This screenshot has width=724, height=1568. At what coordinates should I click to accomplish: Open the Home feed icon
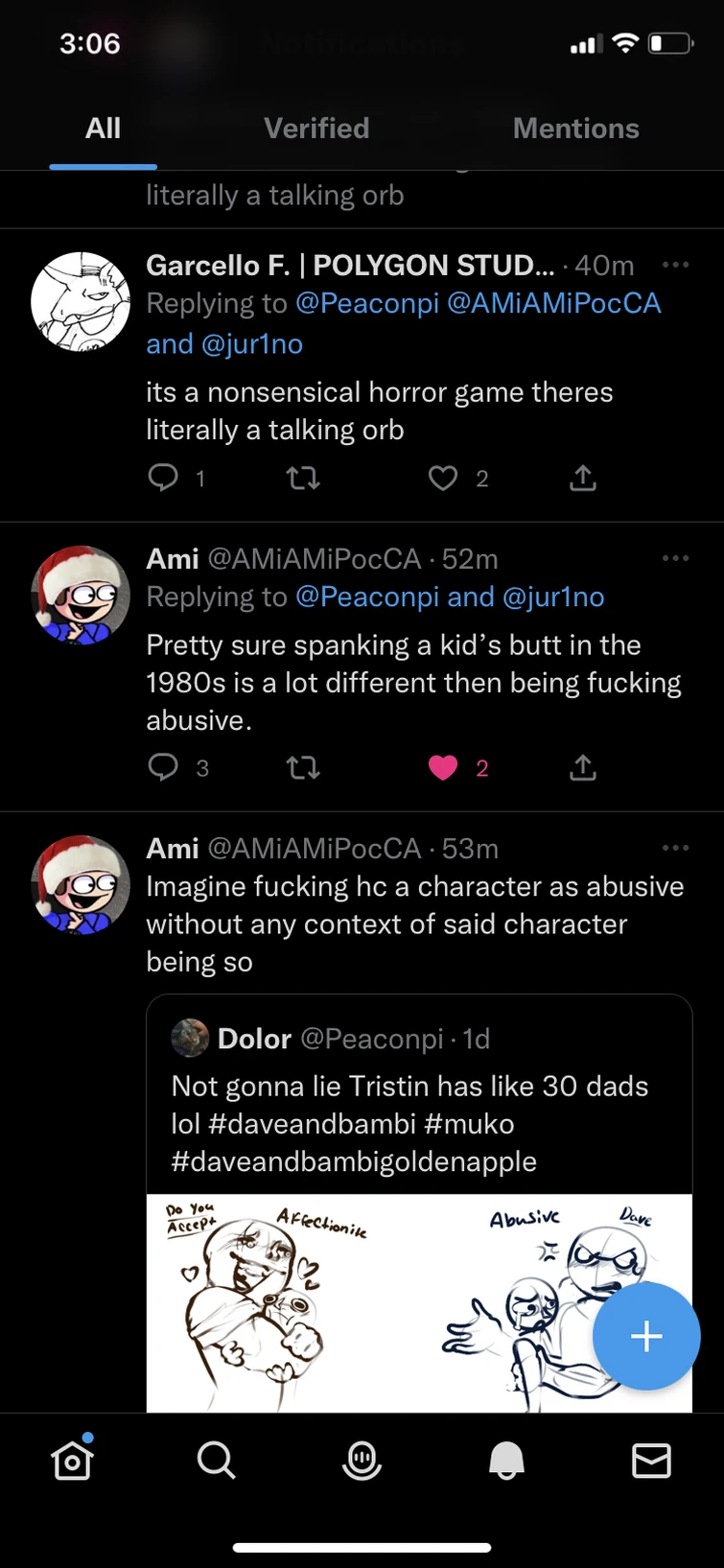(73, 1460)
